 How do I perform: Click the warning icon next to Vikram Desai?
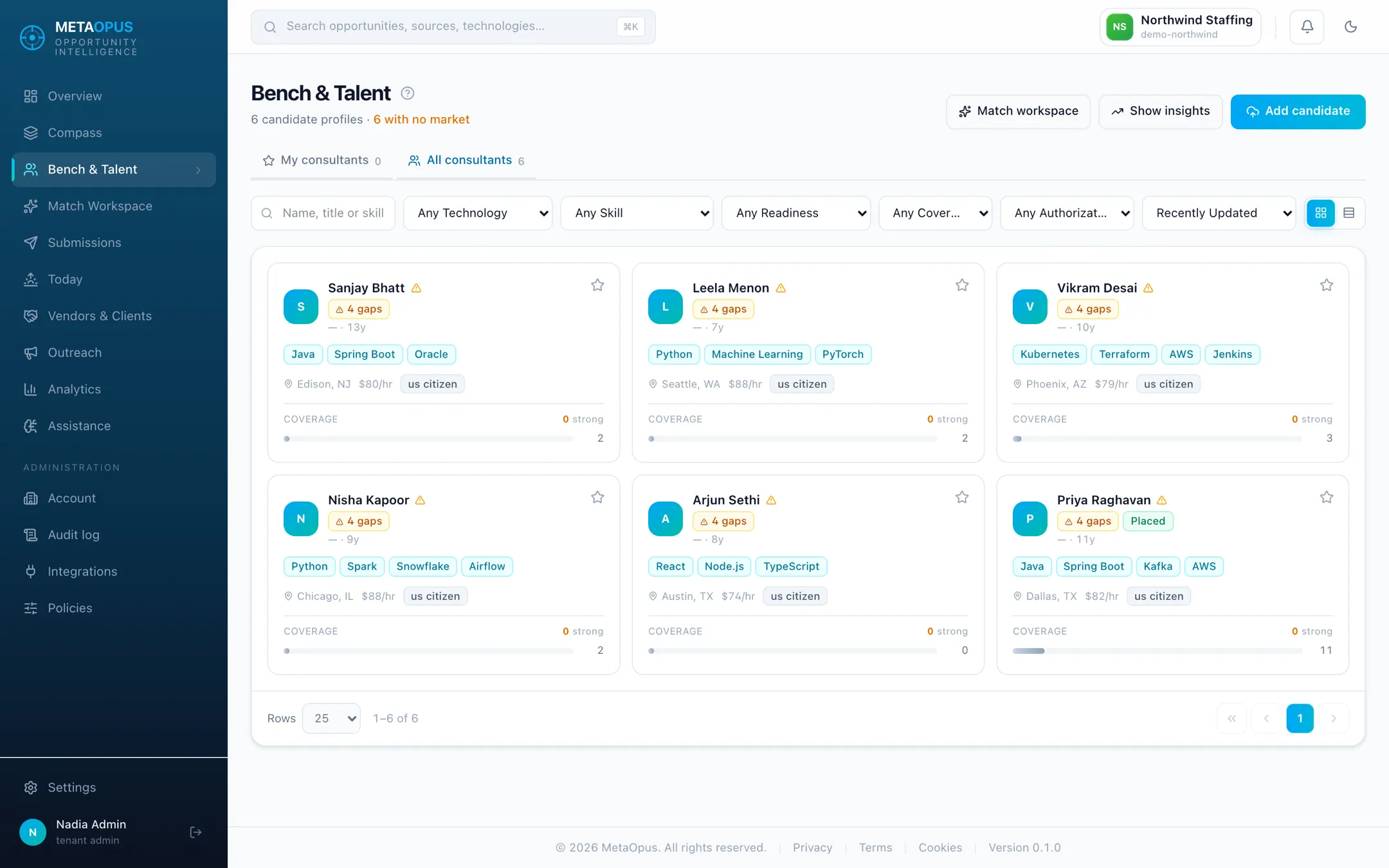click(1148, 288)
